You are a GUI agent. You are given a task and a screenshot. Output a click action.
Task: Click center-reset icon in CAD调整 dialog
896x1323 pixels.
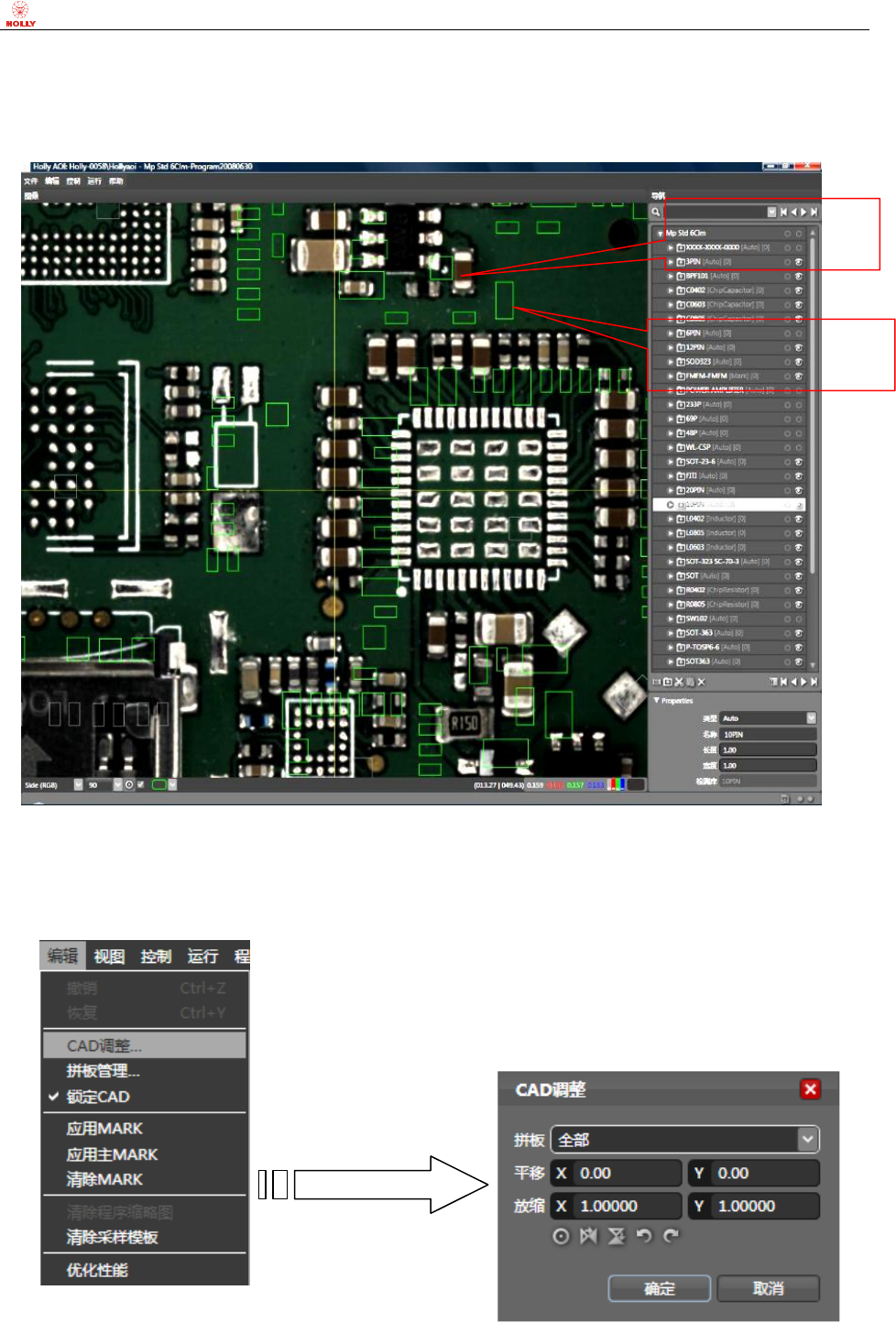[561, 1236]
